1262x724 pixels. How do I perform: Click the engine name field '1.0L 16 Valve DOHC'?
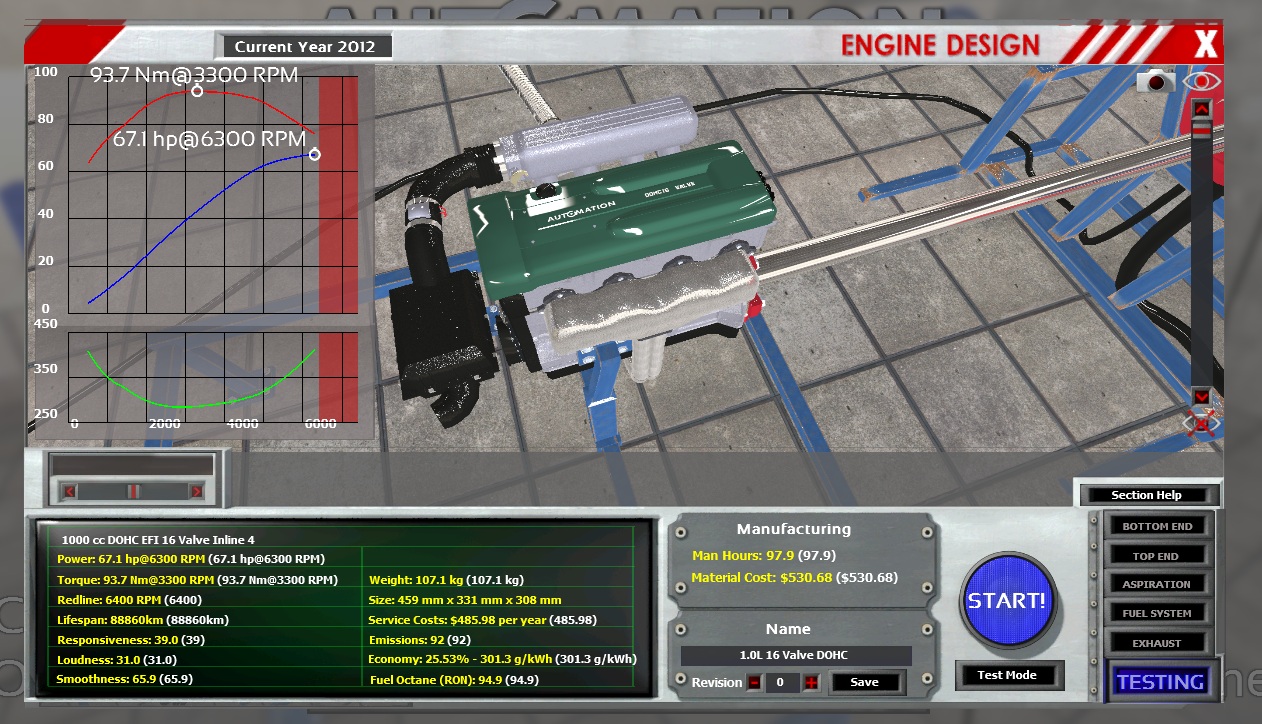point(796,655)
